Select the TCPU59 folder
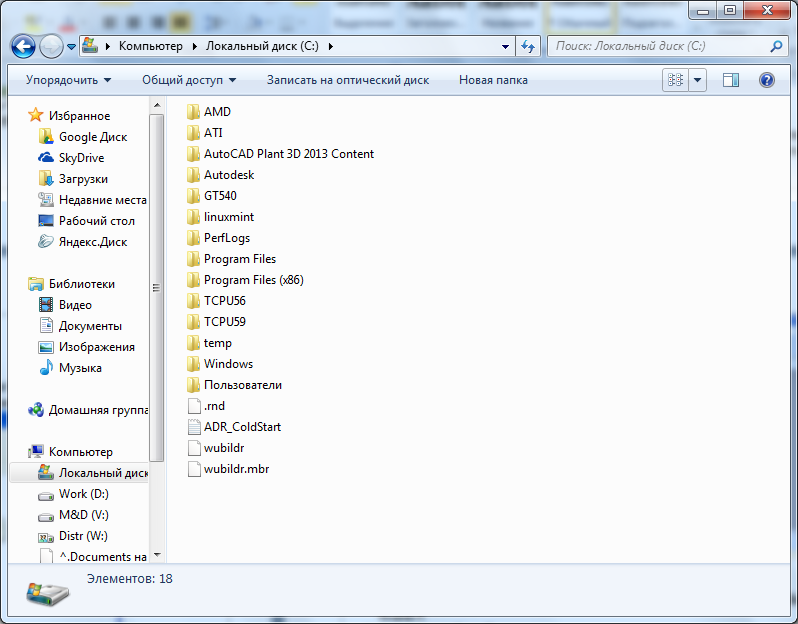 click(216, 322)
